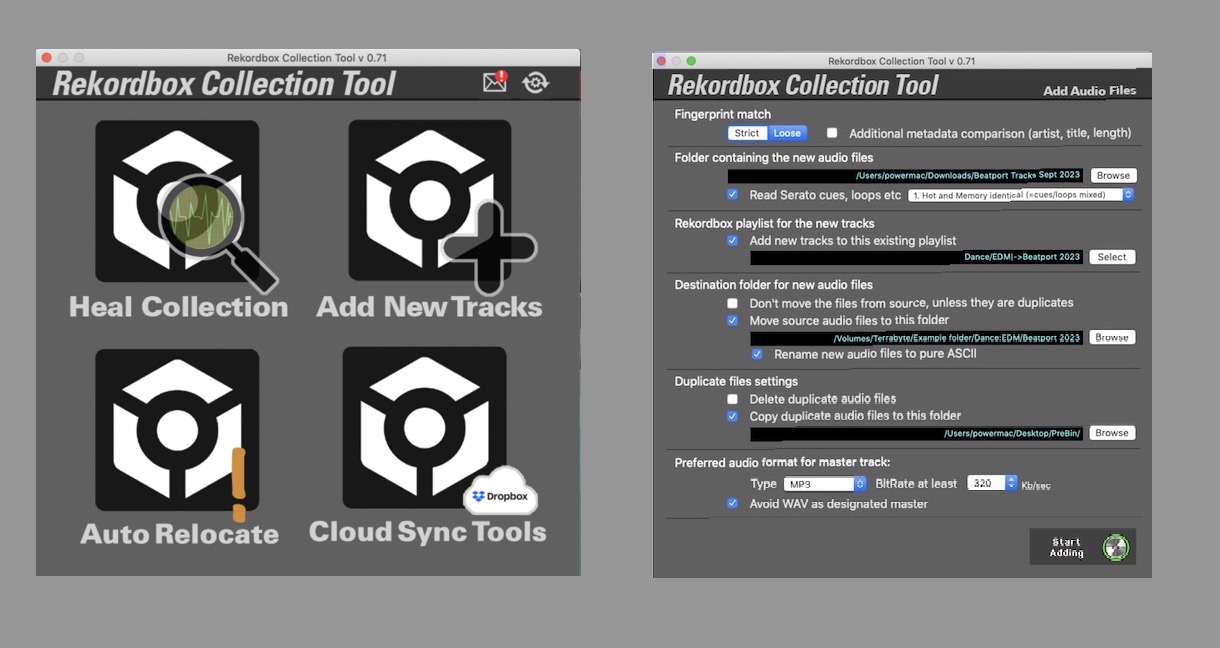This screenshot has height=648, width=1220.
Task: Switch fingerprint match to Strict
Action: click(746, 132)
